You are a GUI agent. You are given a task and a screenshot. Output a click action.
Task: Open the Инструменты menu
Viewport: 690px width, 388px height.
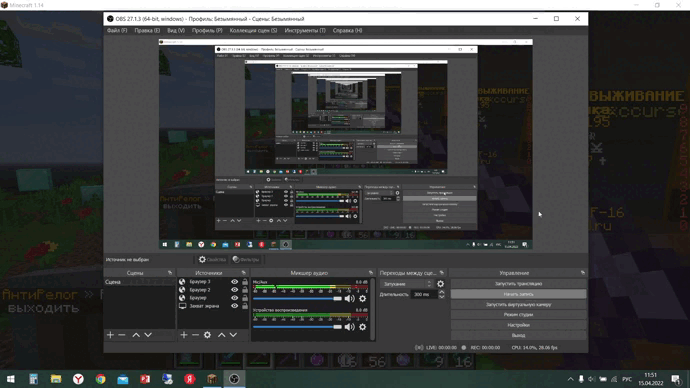click(x=305, y=30)
